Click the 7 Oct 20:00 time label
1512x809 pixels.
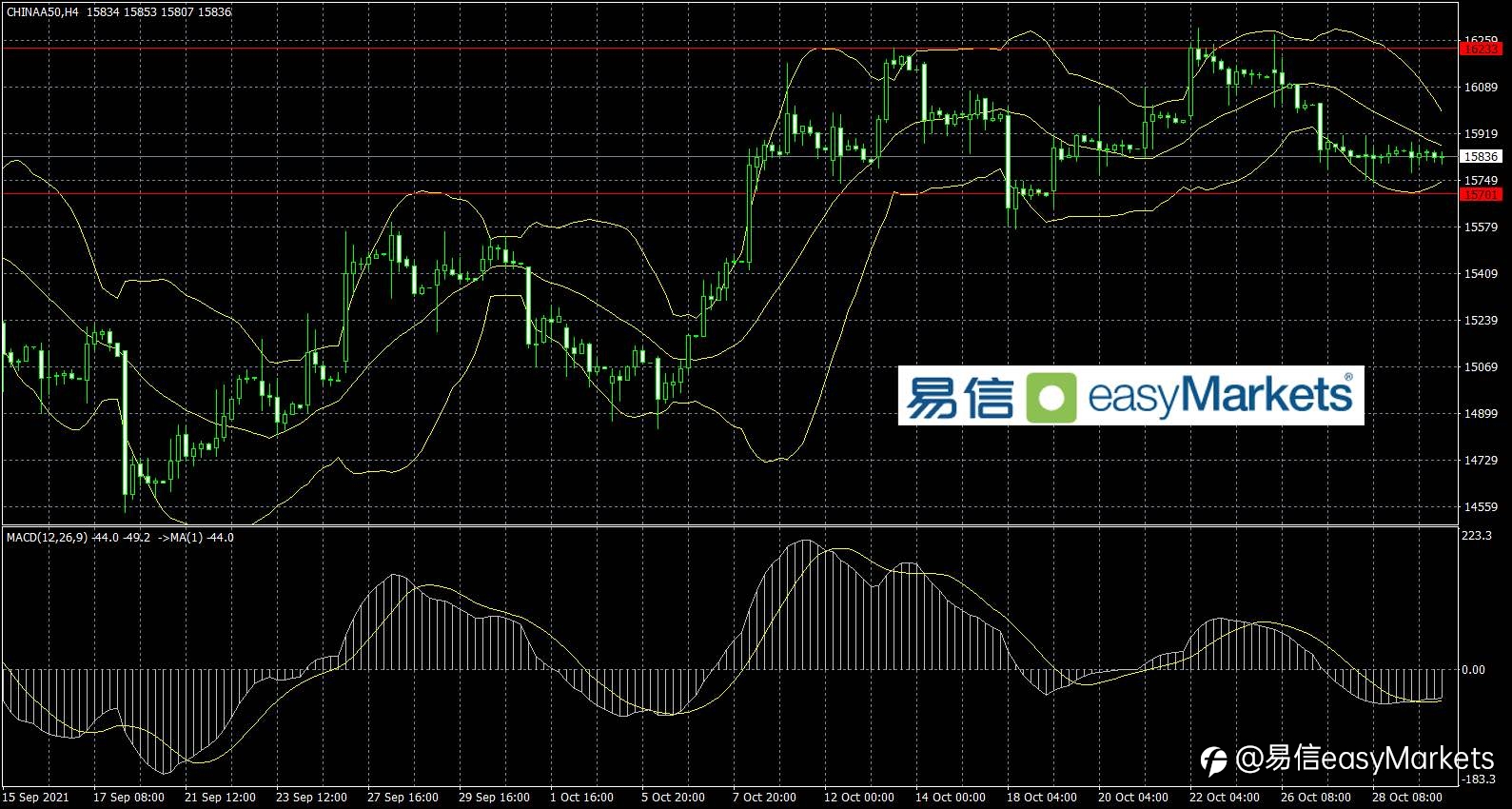point(764,798)
